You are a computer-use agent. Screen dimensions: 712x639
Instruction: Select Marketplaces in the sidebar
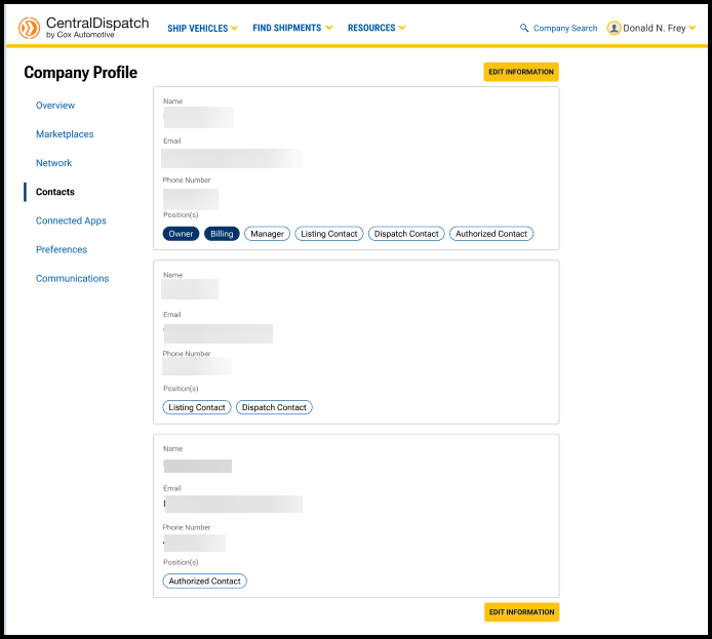[64, 134]
